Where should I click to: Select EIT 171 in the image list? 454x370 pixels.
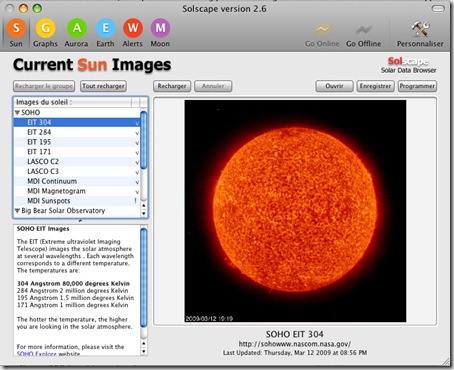tap(77, 152)
